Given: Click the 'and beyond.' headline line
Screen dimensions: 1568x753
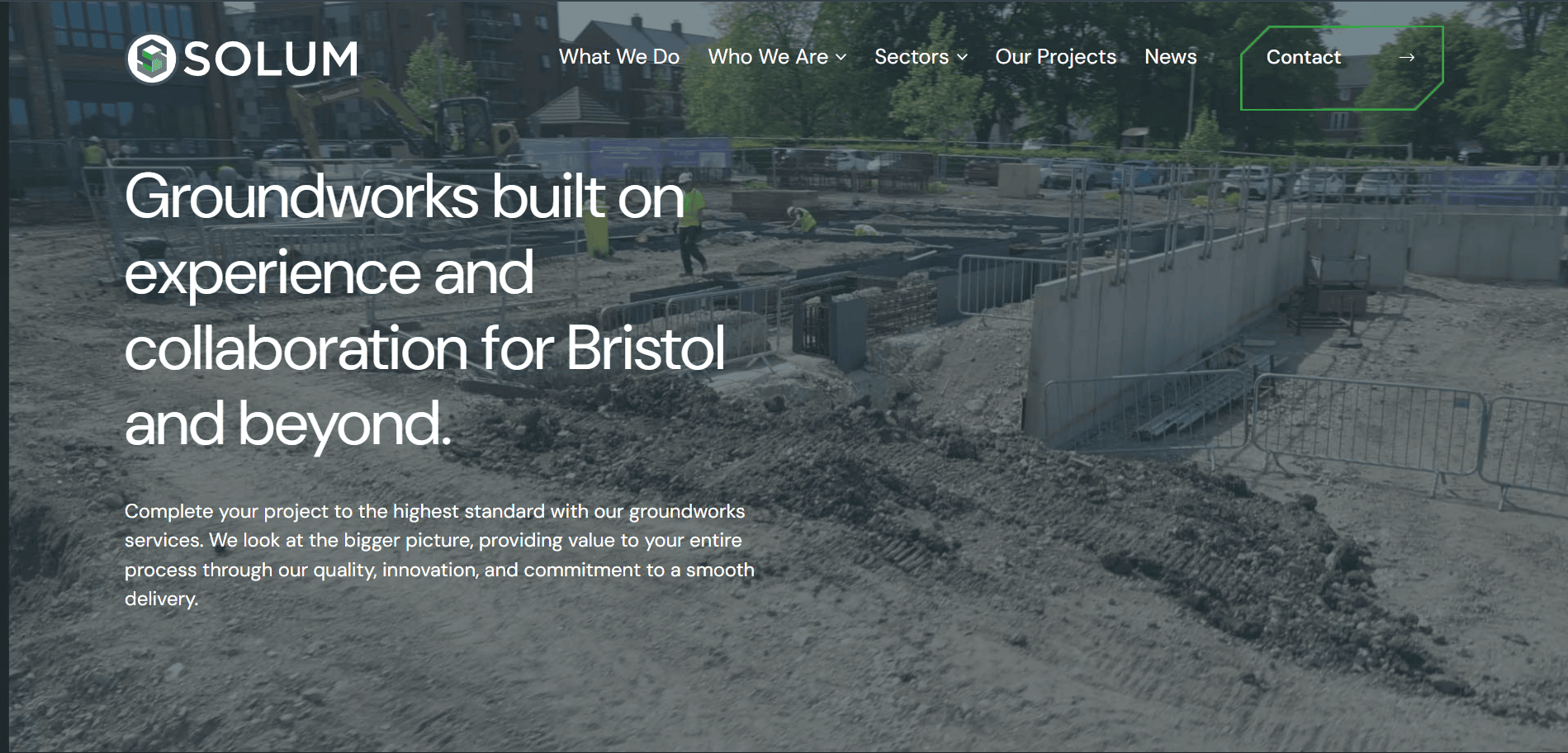Looking at the screenshot, I should pos(288,424).
